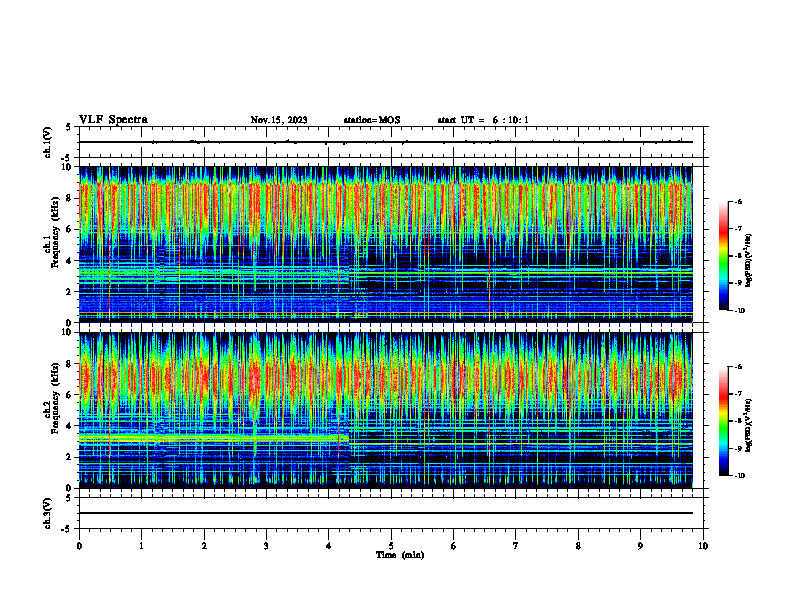Click the "-10" label on ch.1 colorbar

click(x=740, y=311)
